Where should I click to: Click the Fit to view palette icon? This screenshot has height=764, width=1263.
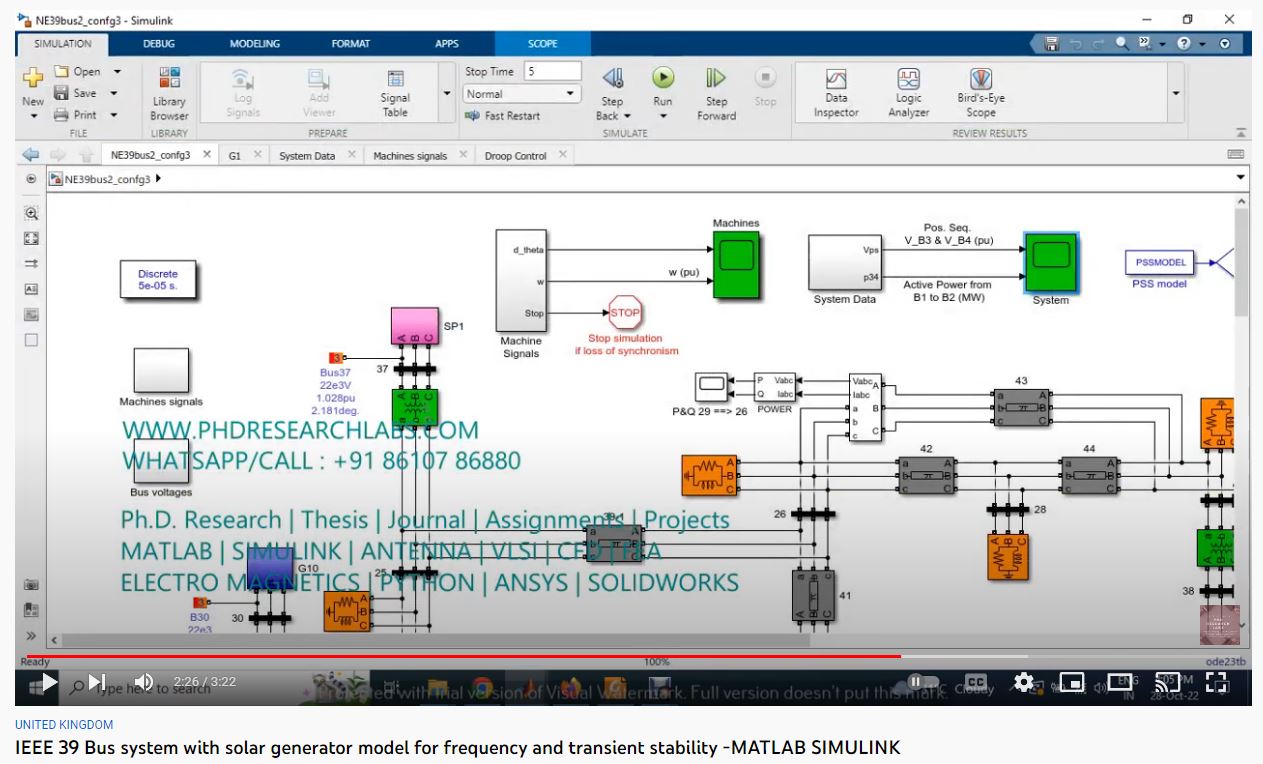pos(31,238)
